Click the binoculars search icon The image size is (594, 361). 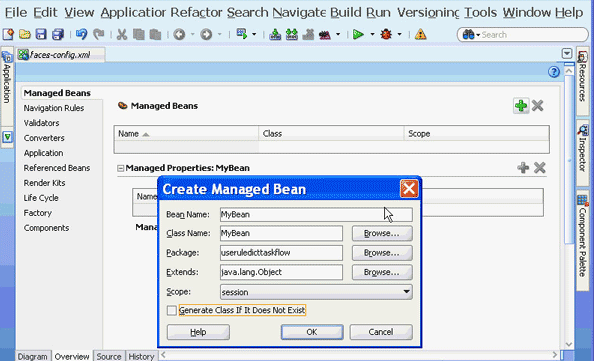point(468,34)
